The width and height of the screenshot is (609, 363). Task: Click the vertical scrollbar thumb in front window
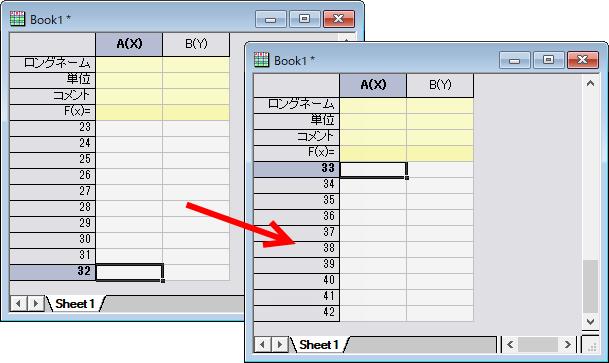pyautogui.click(x=590, y=286)
